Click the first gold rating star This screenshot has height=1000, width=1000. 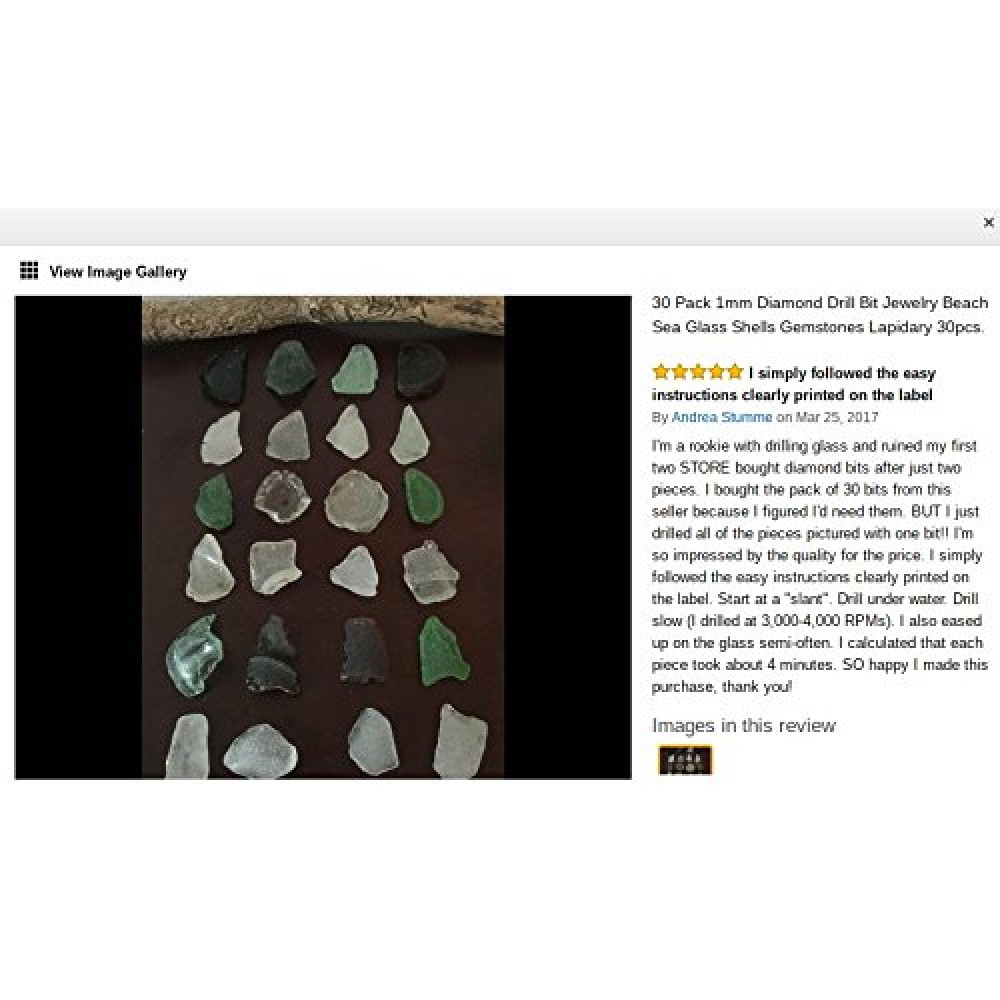(661, 372)
